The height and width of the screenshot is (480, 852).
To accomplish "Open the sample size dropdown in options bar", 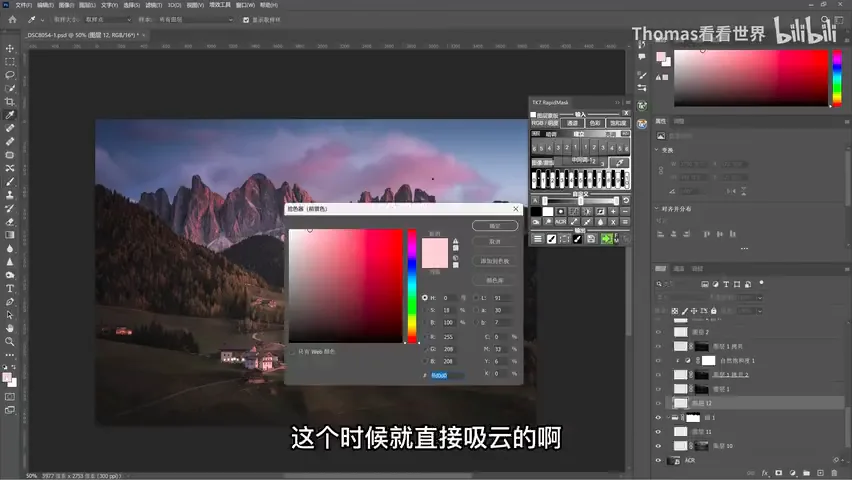I will click(108, 20).
